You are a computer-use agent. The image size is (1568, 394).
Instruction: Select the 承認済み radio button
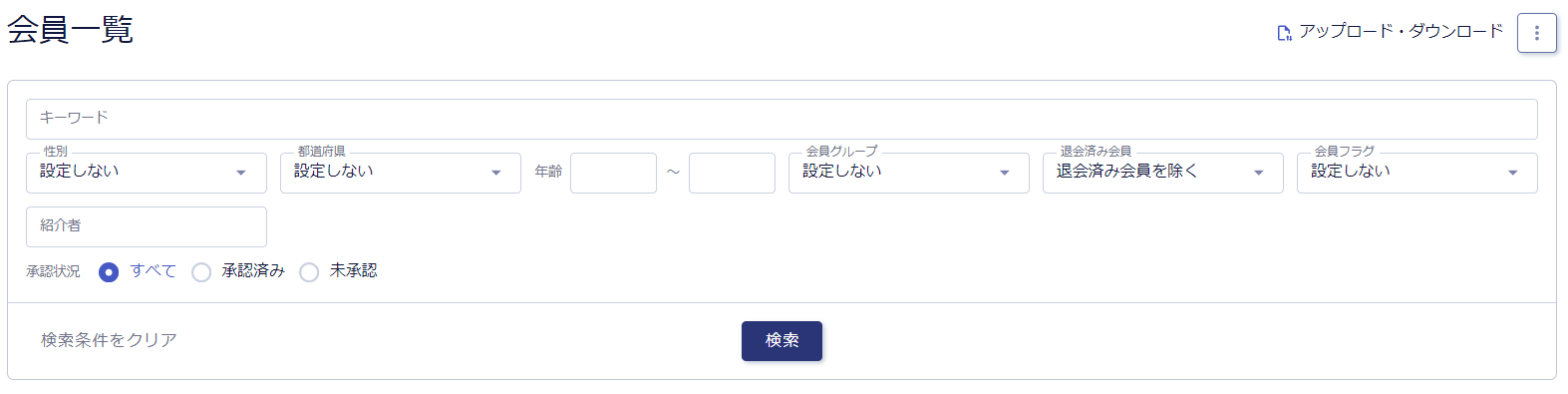(x=201, y=272)
